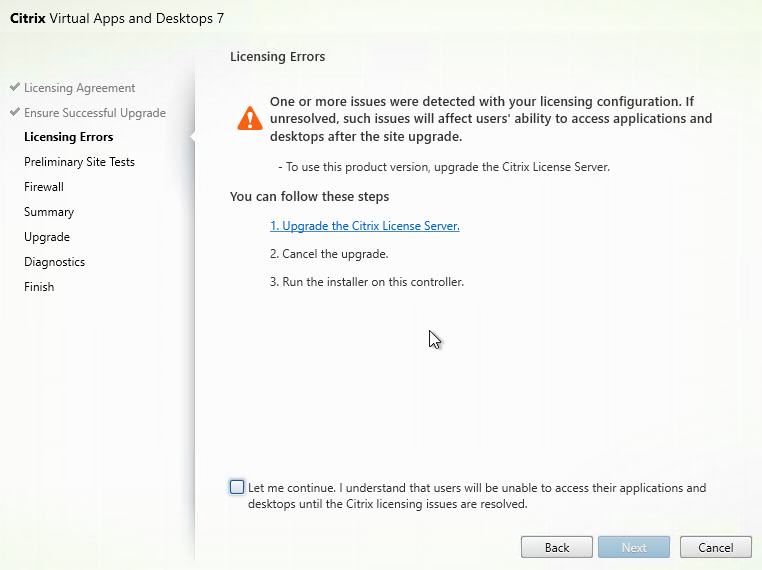The width and height of the screenshot is (762, 570).
Task: Go to the Preliminary Site Tests step
Action: [79, 162]
